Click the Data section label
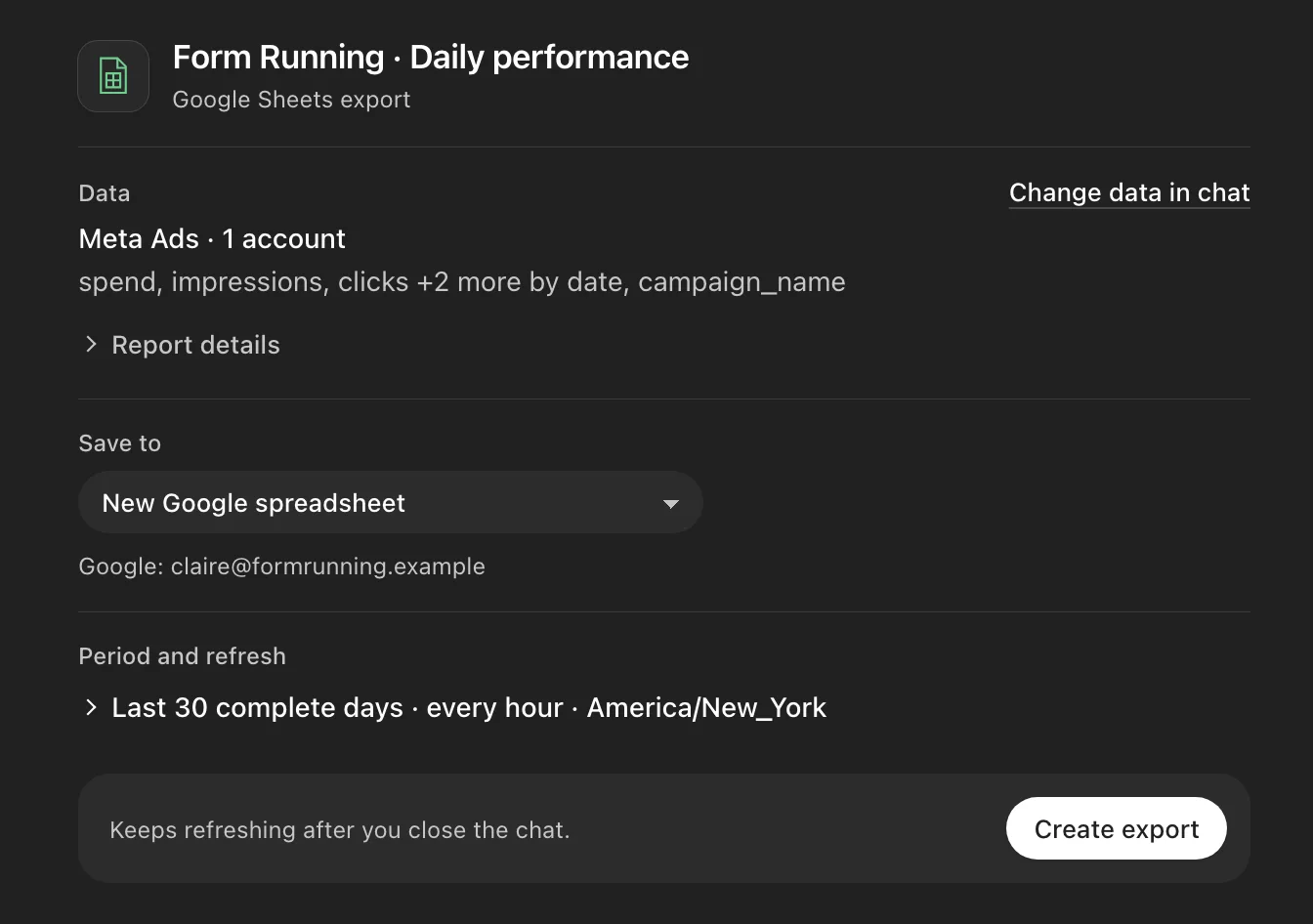Image resolution: width=1313 pixels, height=924 pixels. pos(105,193)
